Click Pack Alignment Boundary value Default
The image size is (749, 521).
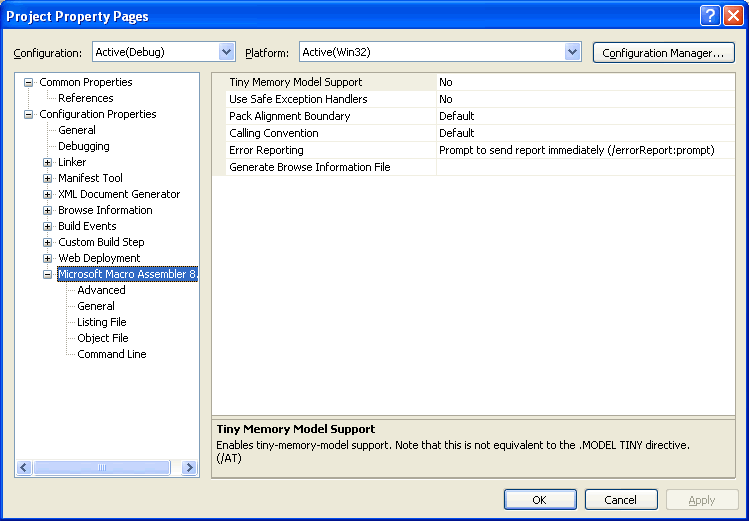coord(586,116)
